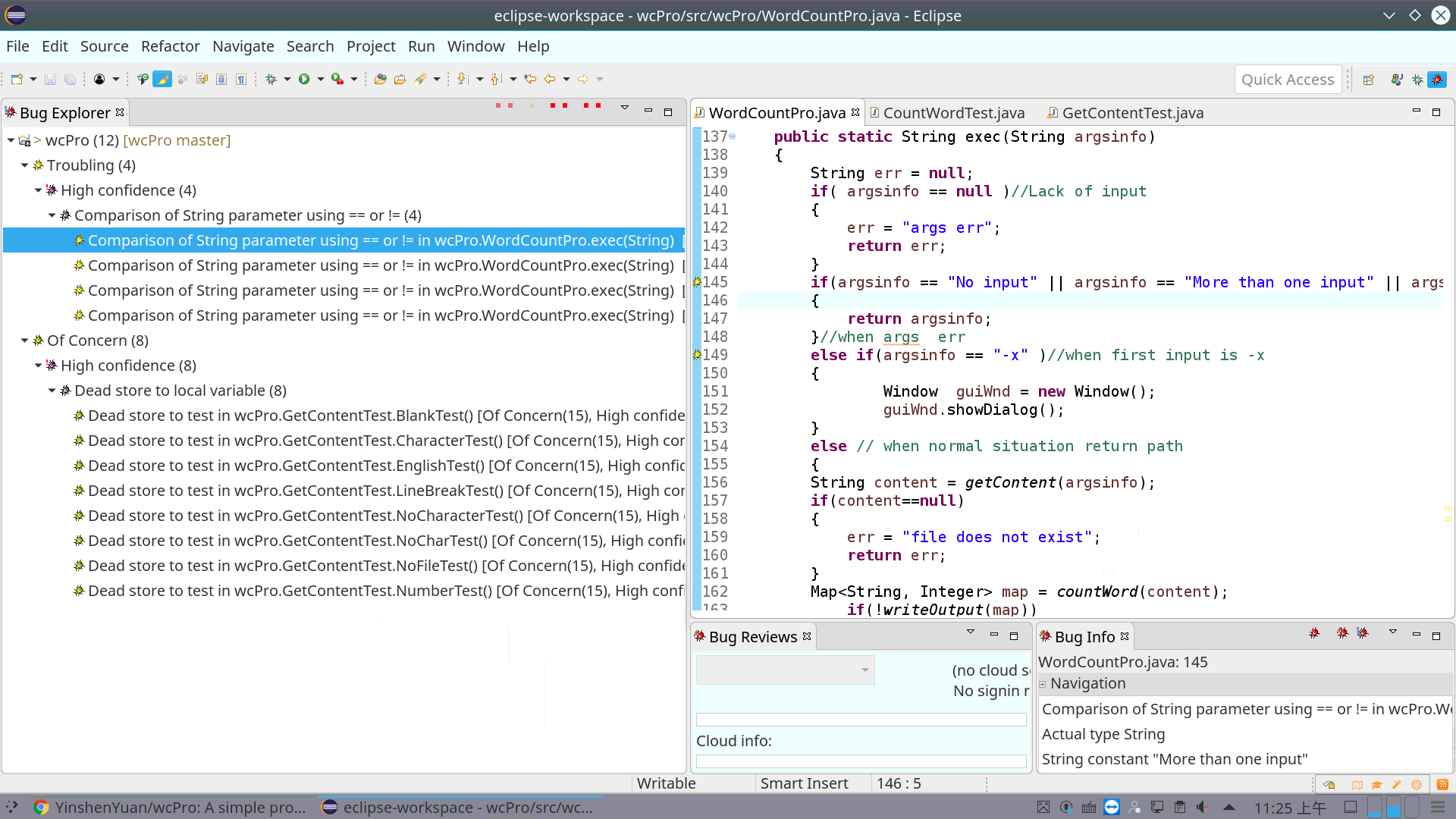Switch to the Java perspective icon
Viewport: 1456px width, 819px height.
pos(1397,80)
